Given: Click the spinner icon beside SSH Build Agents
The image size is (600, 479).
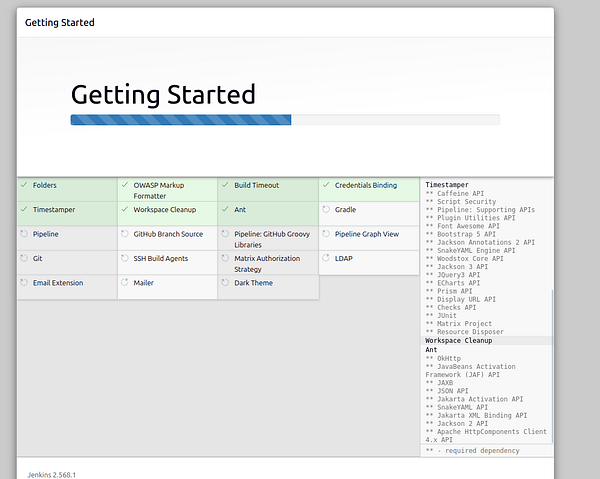Looking at the screenshot, I should (125, 258).
